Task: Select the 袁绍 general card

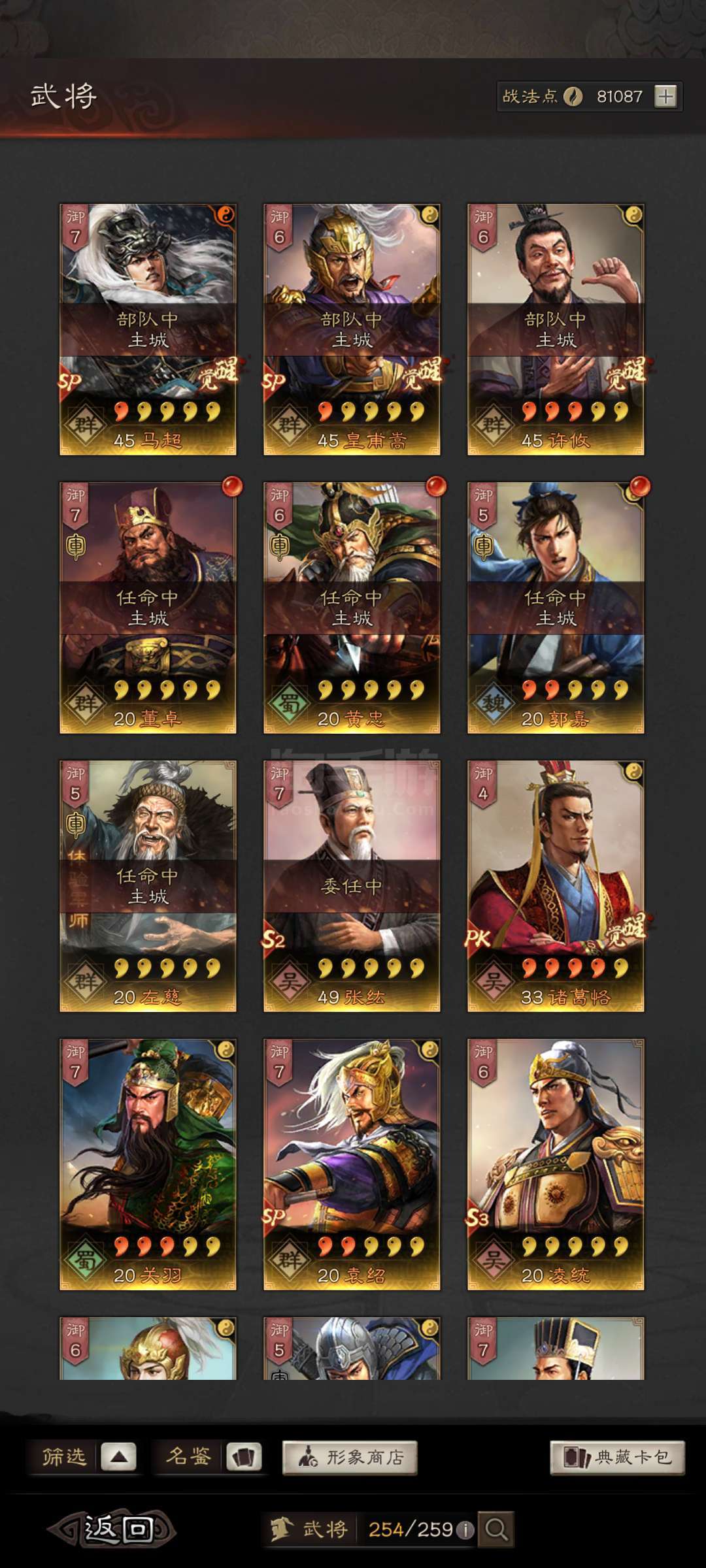Action: point(352,1164)
